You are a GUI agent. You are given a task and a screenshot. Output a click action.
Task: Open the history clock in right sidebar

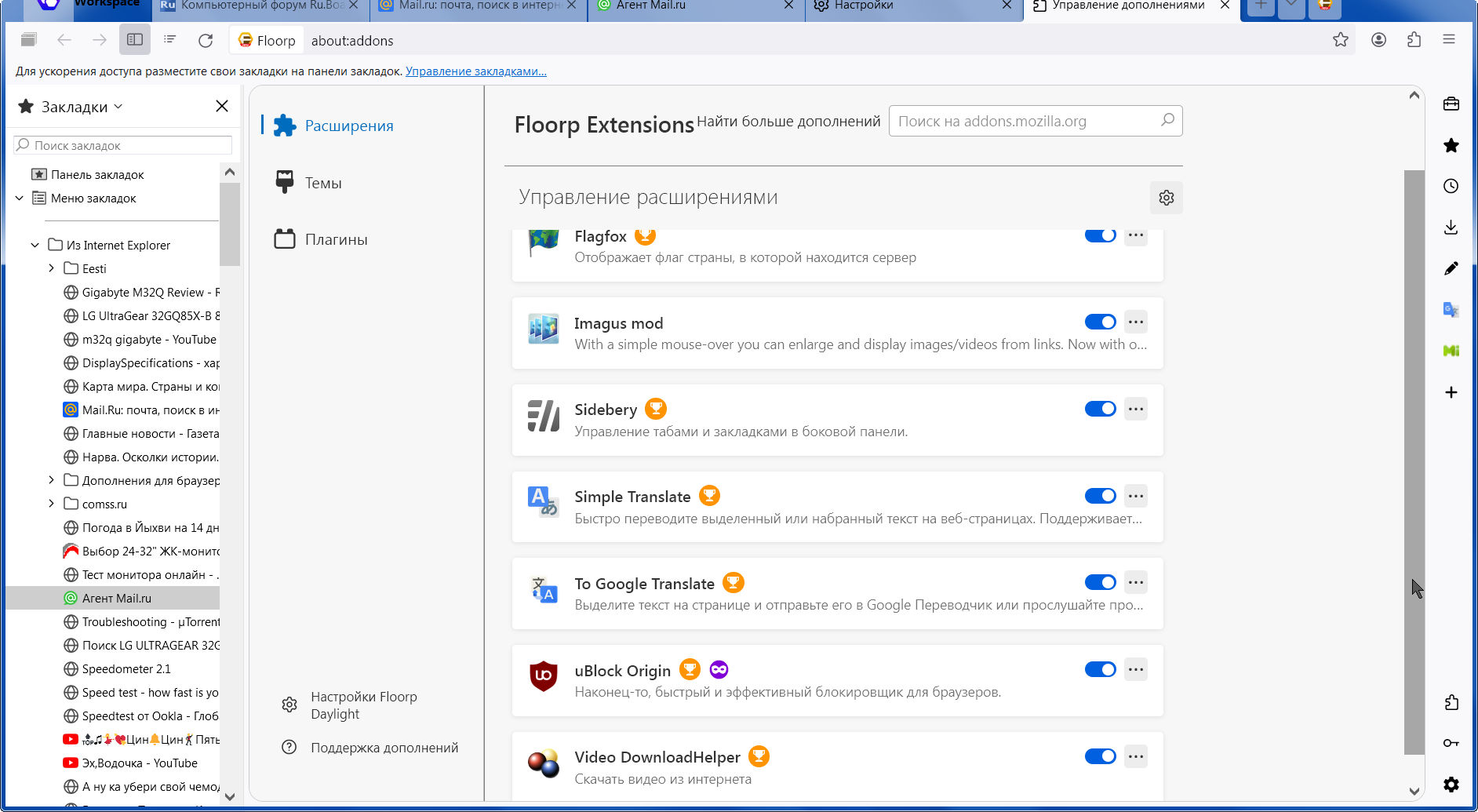tap(1451, 186)
